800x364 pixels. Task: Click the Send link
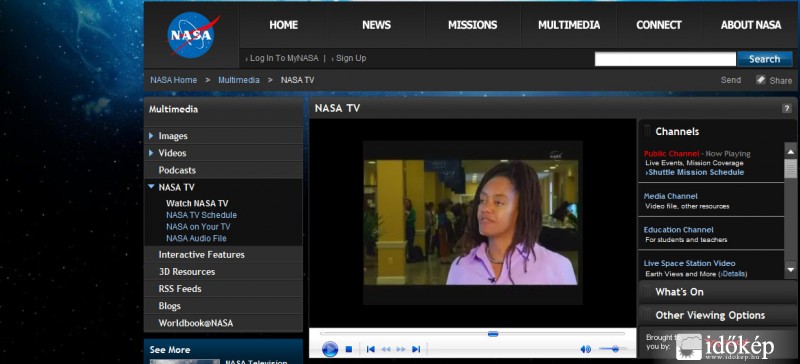(731, 80)
